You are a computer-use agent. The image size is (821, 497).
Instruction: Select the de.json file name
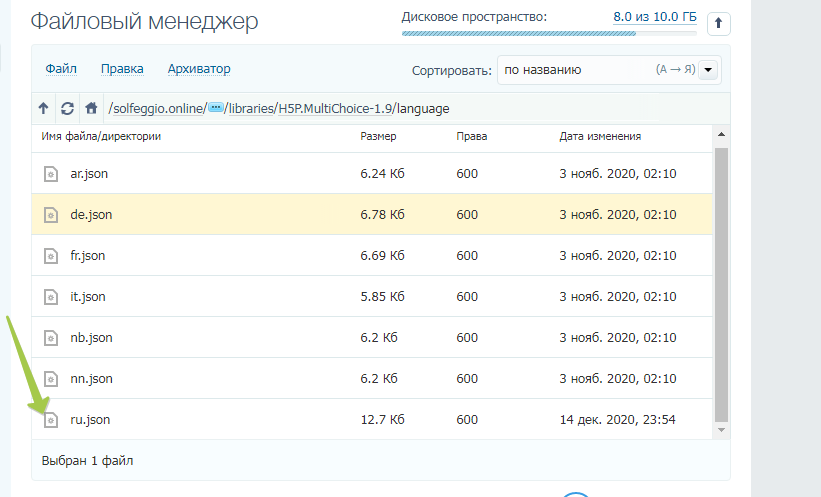coord(91,215)
